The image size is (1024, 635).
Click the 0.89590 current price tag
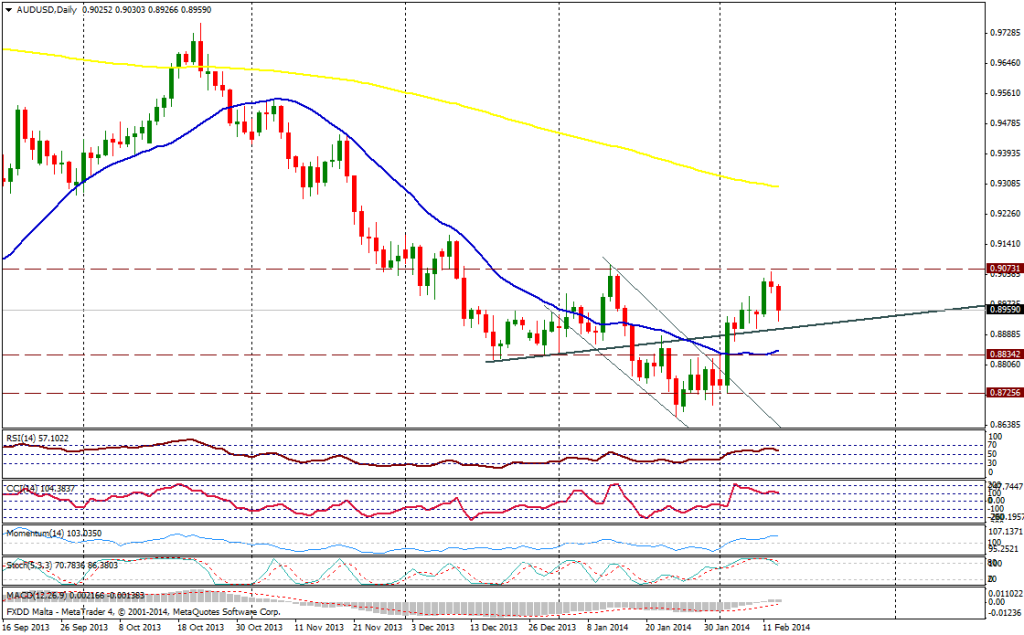coord(1003,310)
